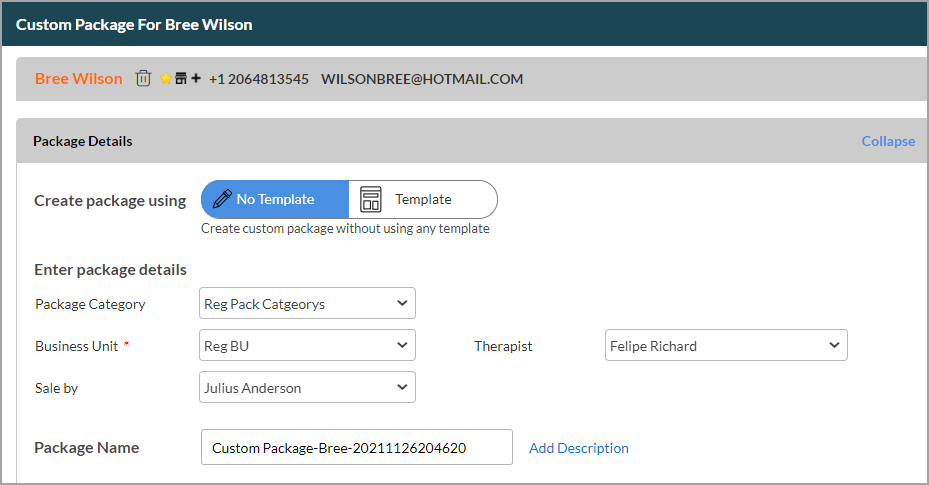This screenshot has width=929, height=485.
Task: Click the Therapist label
Action: click(x=503, y=346)
